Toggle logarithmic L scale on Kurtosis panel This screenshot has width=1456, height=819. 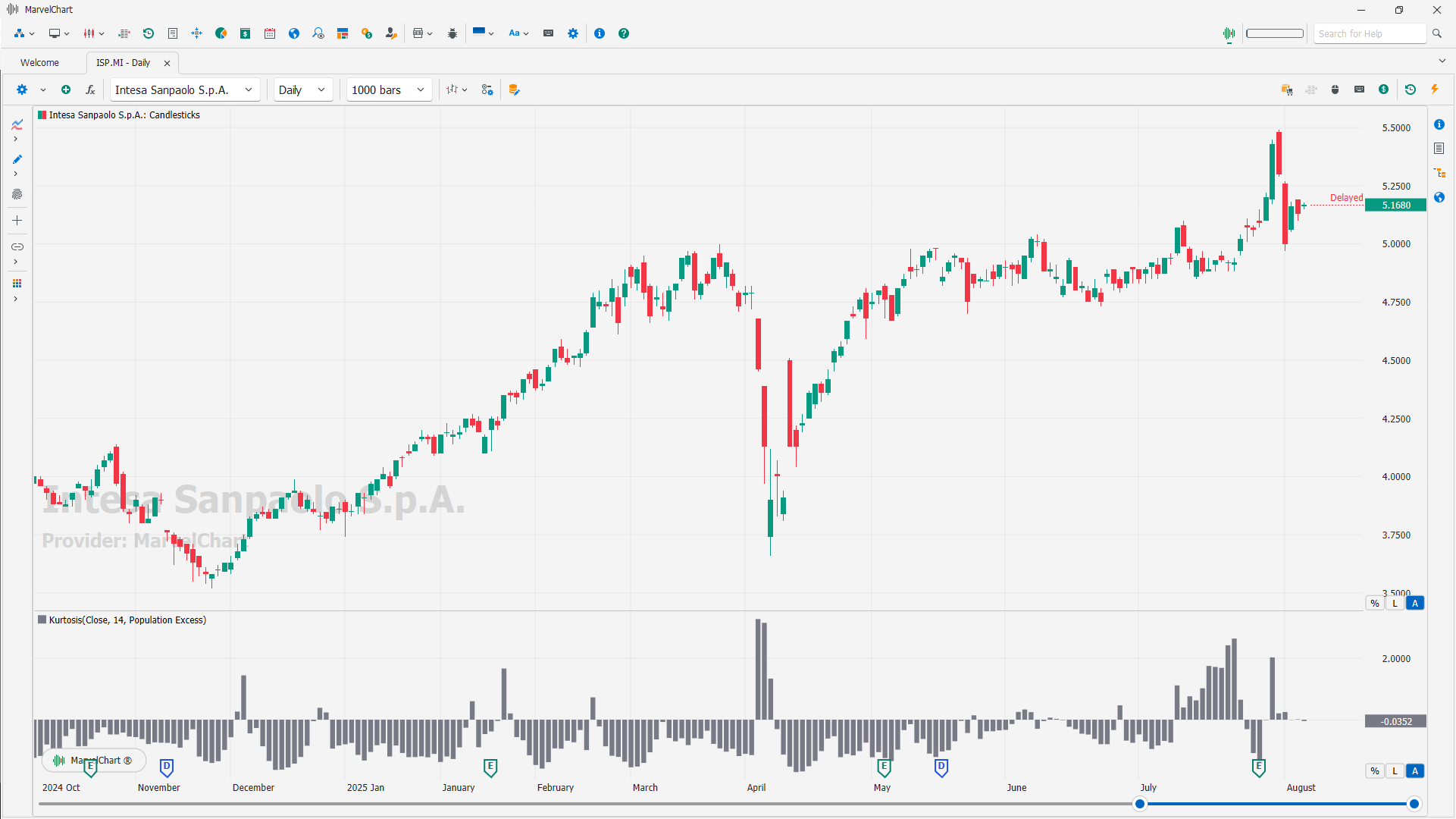(1395, 771)
